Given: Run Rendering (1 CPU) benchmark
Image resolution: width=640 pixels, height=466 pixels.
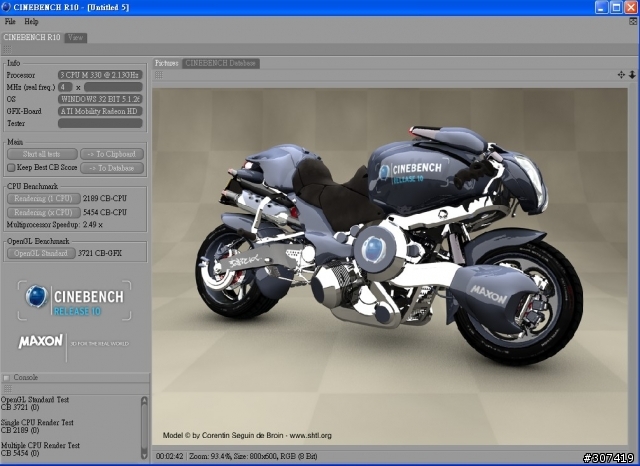Looking at the screenshot, I should (x=43, y=199).
